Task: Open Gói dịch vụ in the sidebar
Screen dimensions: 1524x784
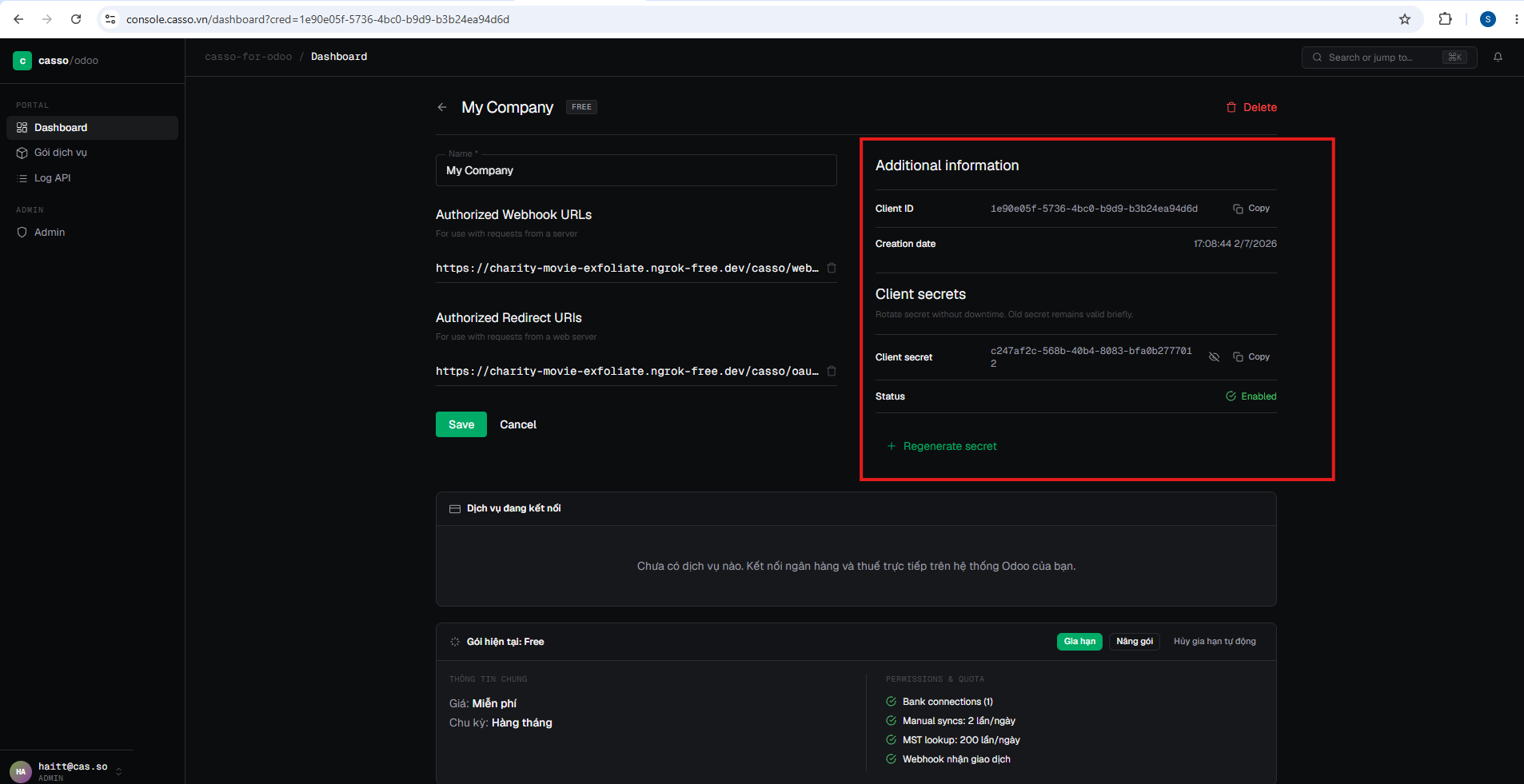Action: point(92,153)
